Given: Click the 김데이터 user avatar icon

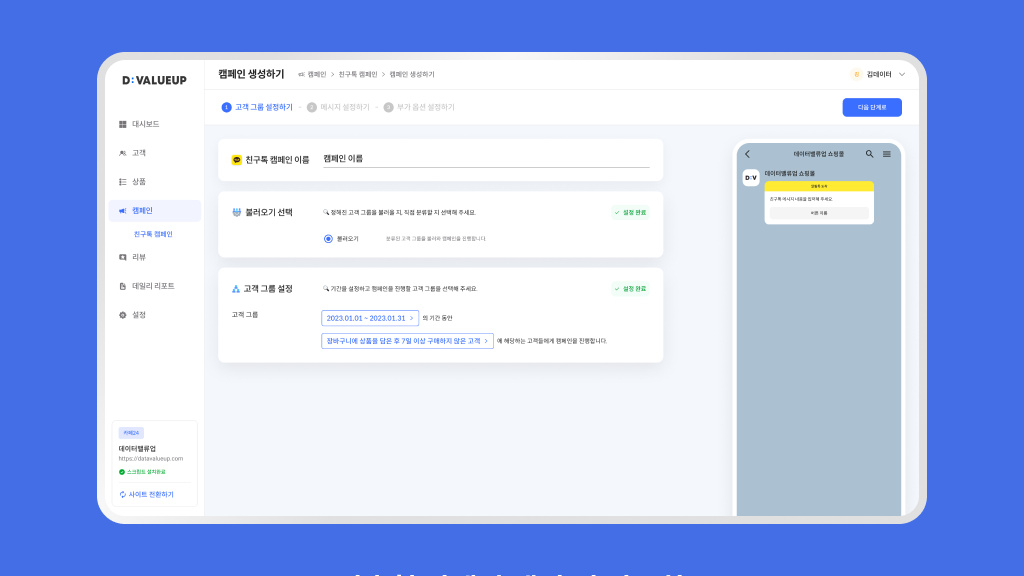Looking at the screenshot, I should (x=857, y=74).
